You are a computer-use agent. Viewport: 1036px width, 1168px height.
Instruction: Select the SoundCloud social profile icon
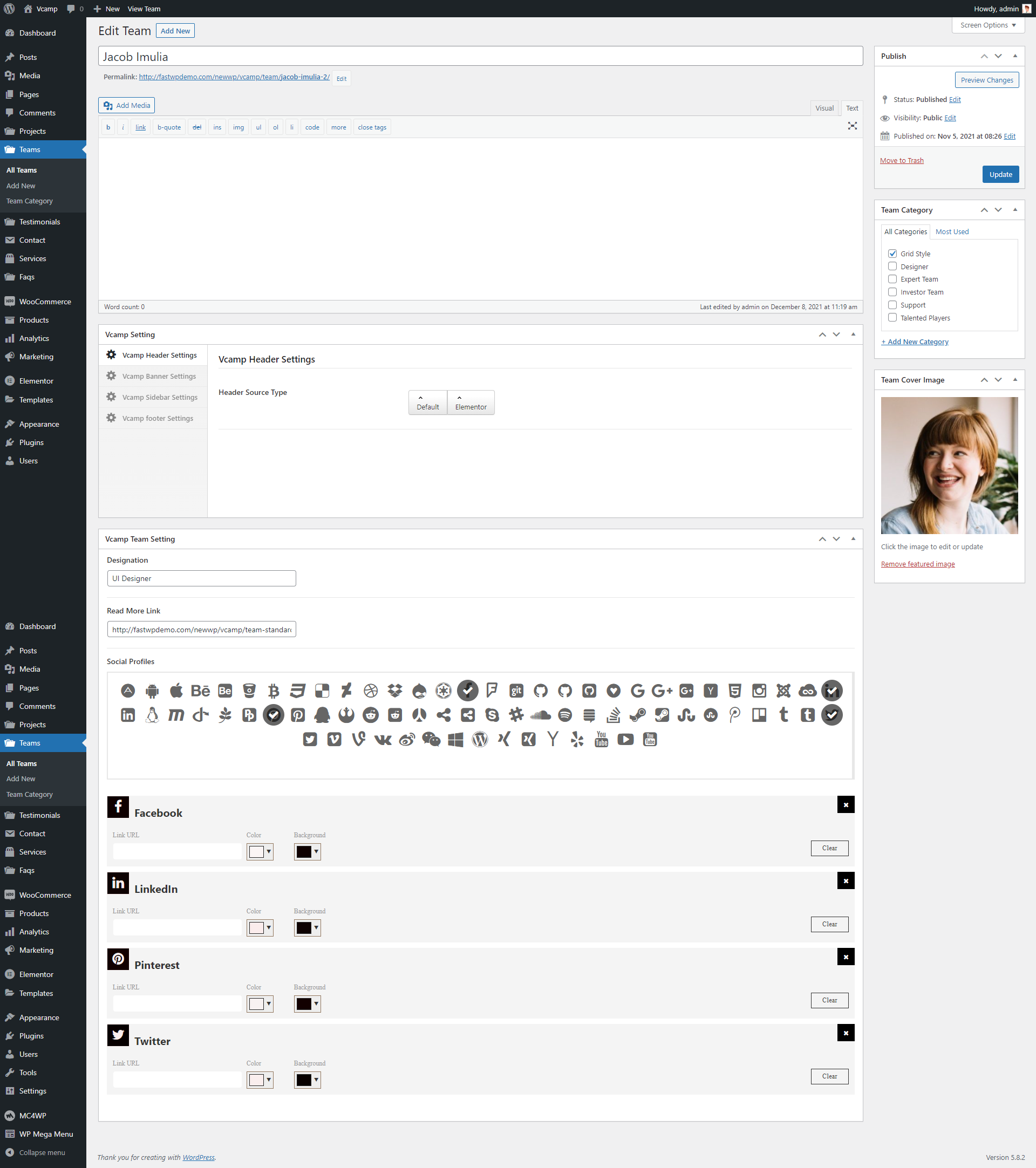541,715
